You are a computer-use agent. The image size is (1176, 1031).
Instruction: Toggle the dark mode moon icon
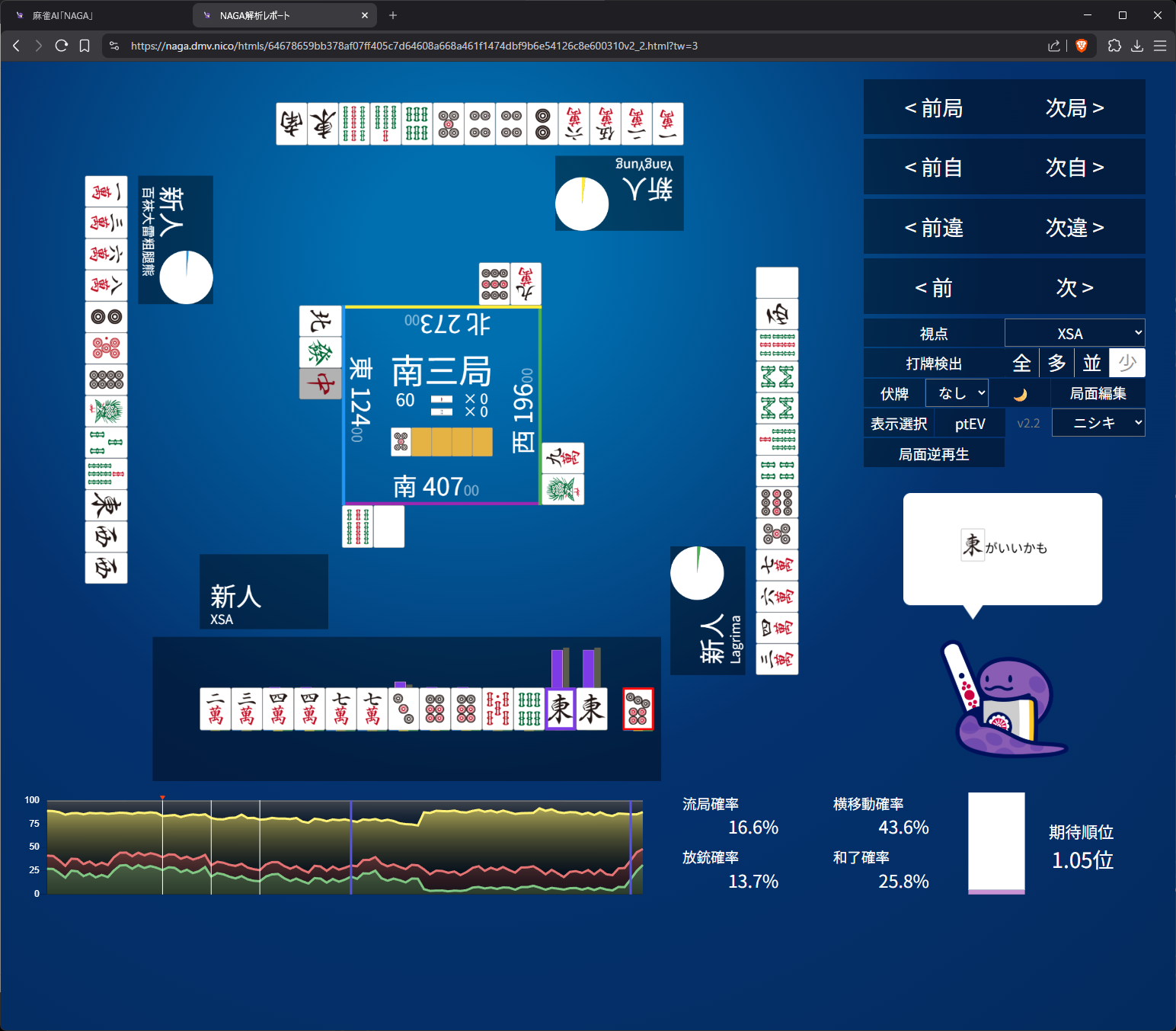[1020, 394]
